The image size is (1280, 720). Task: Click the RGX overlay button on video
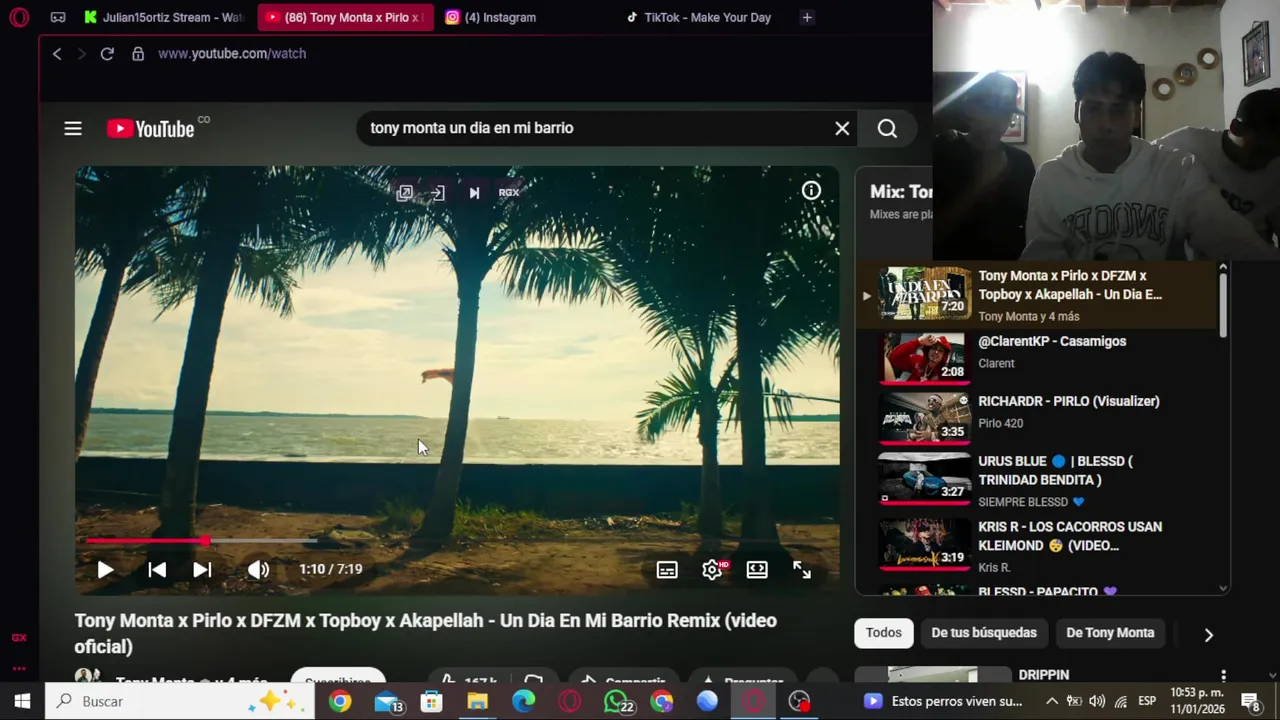pos(509,193)
